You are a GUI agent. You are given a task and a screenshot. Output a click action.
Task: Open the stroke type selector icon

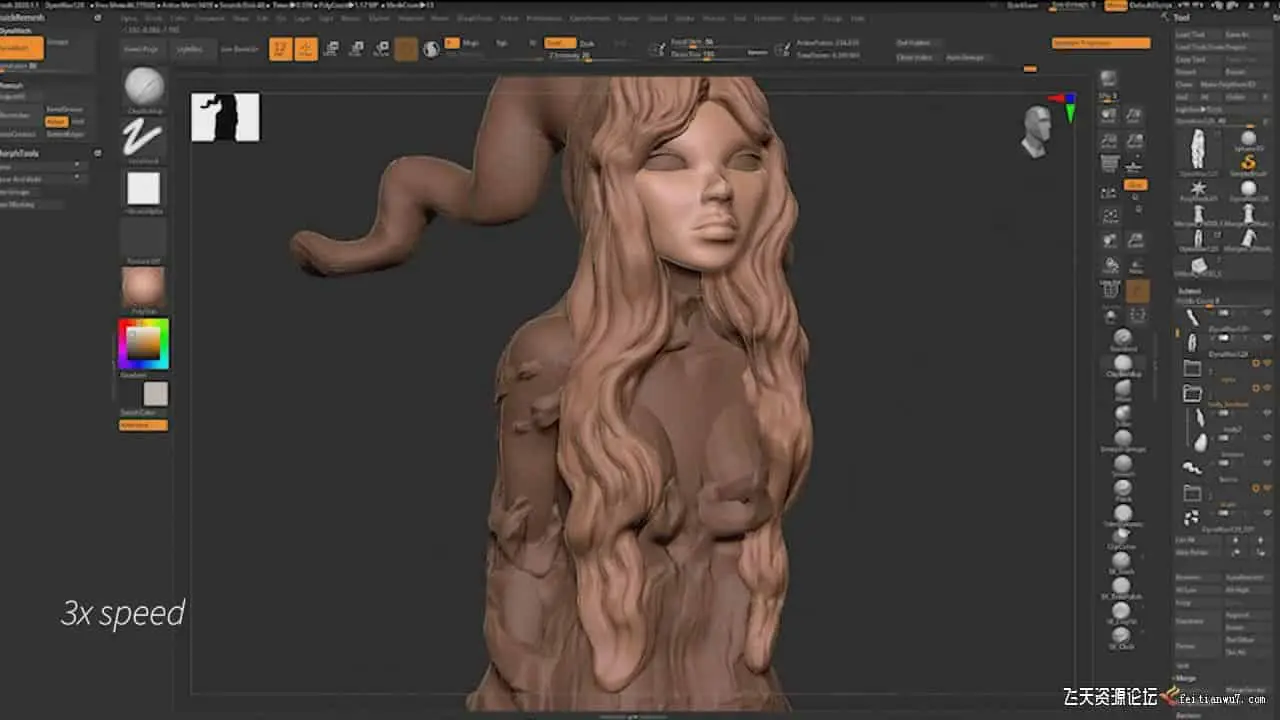(143, 138)
